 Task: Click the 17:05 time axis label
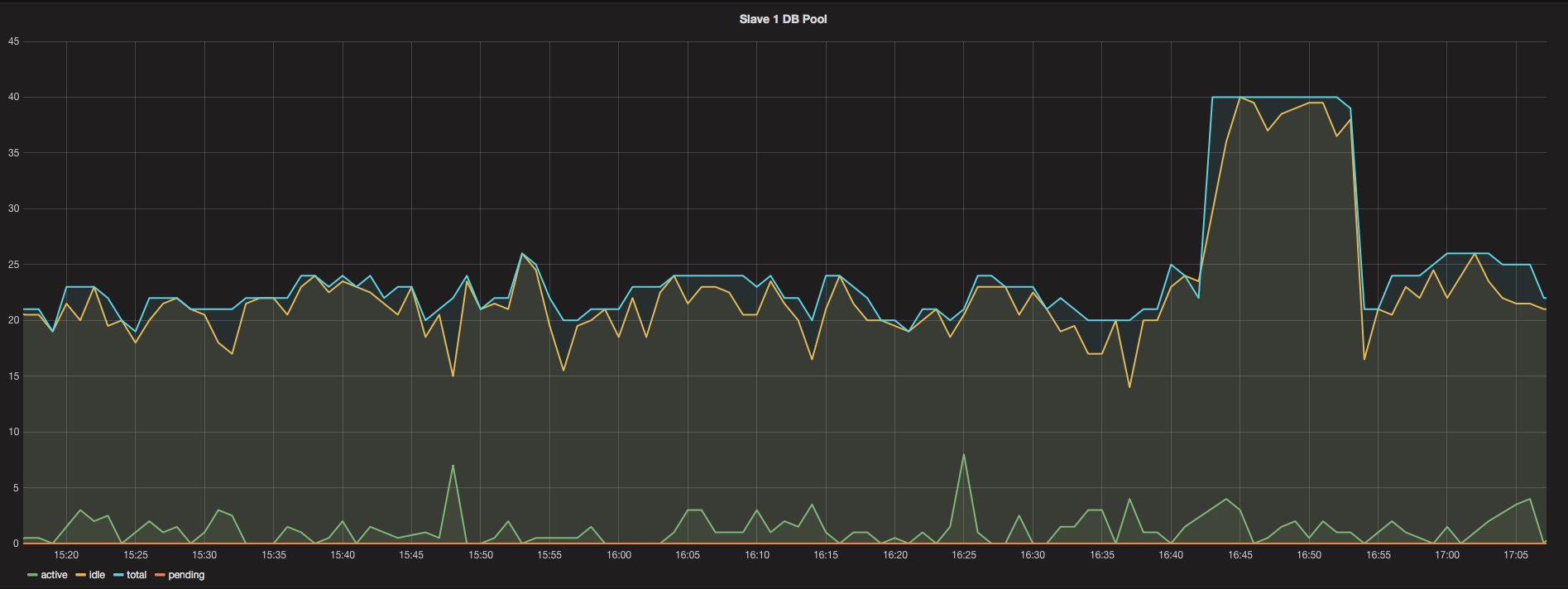coord(1516,555)
